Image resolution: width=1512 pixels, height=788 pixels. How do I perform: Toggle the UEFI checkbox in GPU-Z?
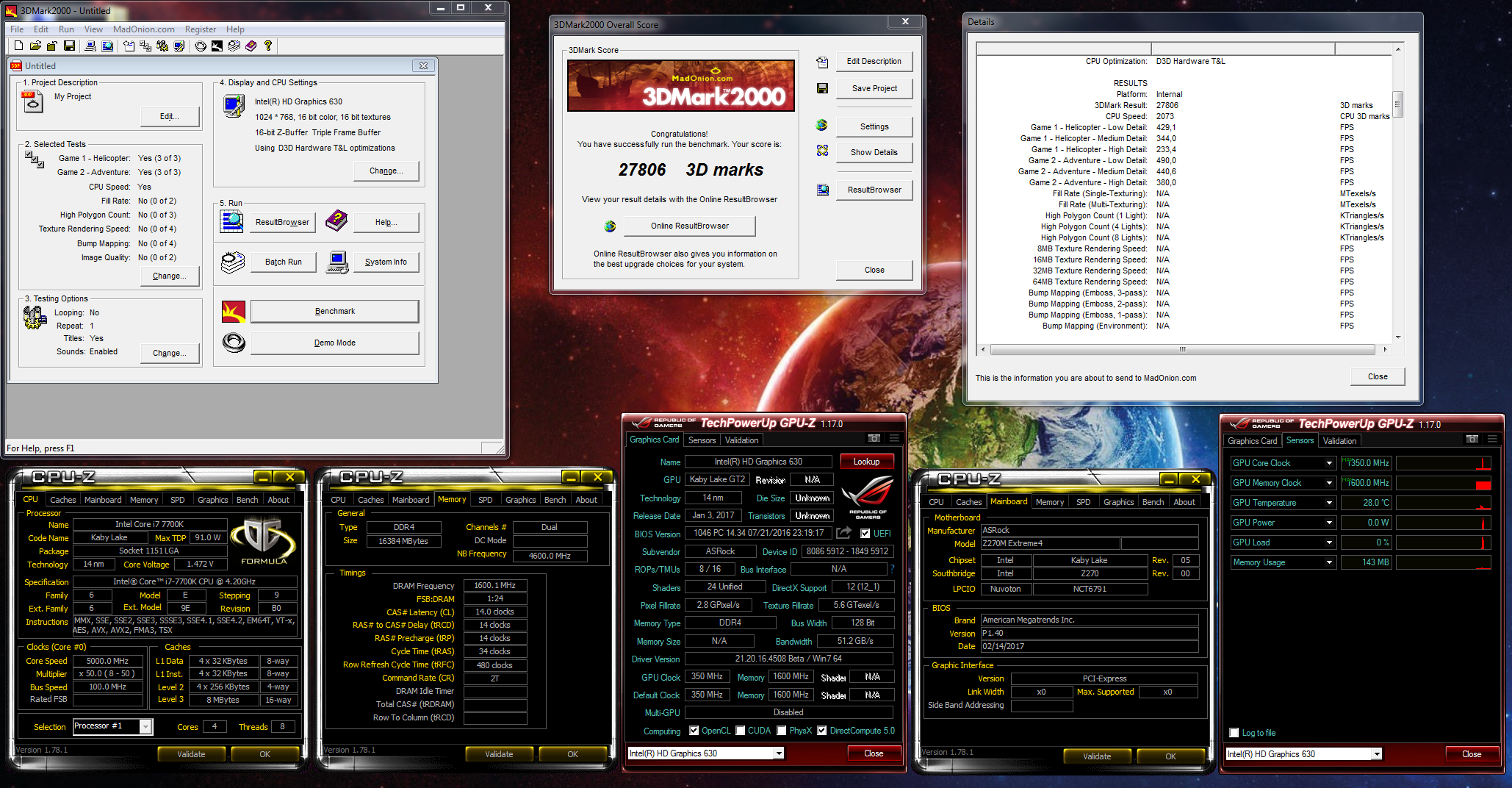click(x=865, y=534)
